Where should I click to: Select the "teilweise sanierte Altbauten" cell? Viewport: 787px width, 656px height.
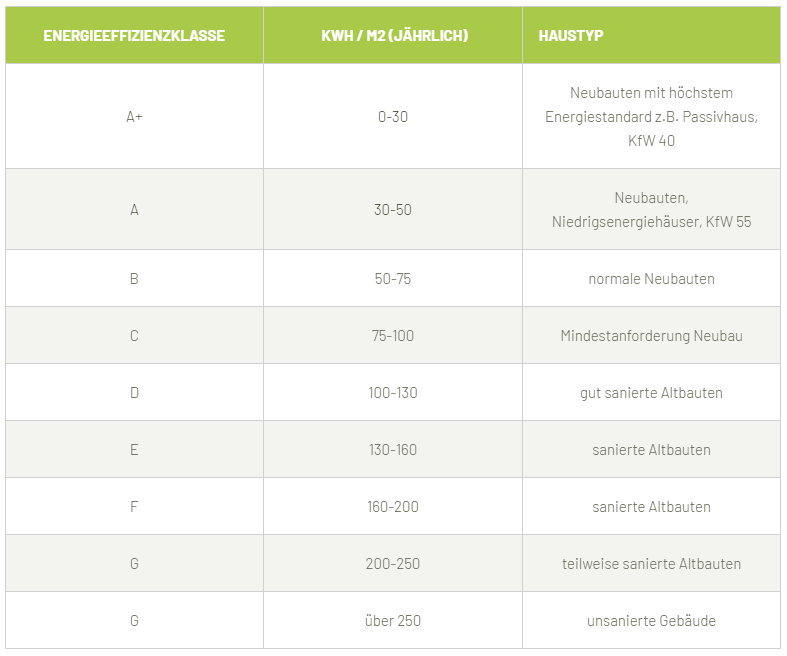click(x=651, y=564)
